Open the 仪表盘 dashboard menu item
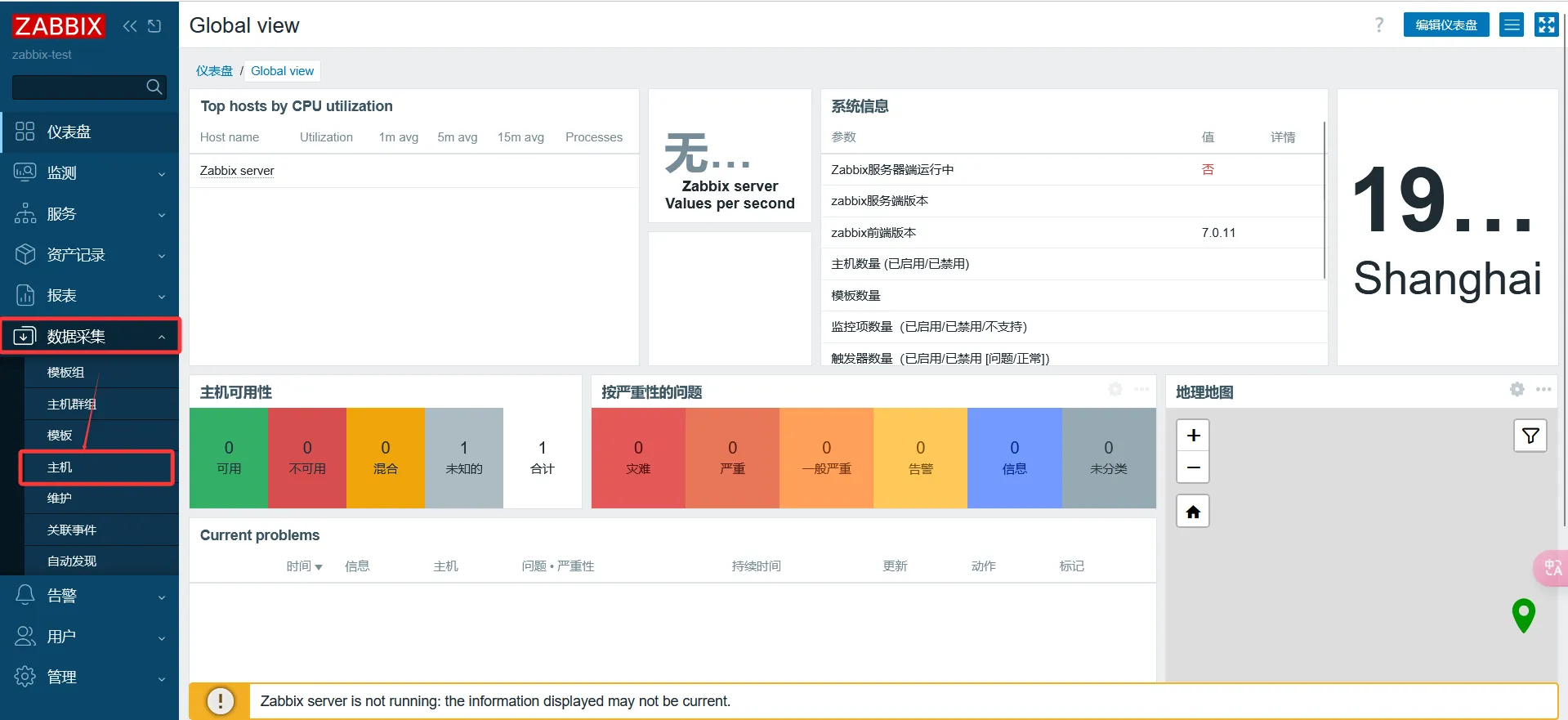 (x=90, y=132)
